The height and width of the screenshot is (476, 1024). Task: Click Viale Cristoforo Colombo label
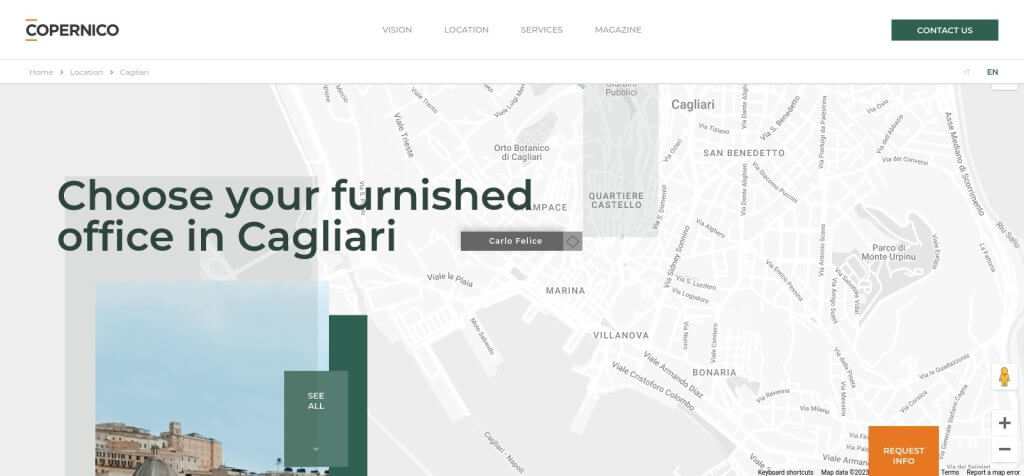[653, 385]
